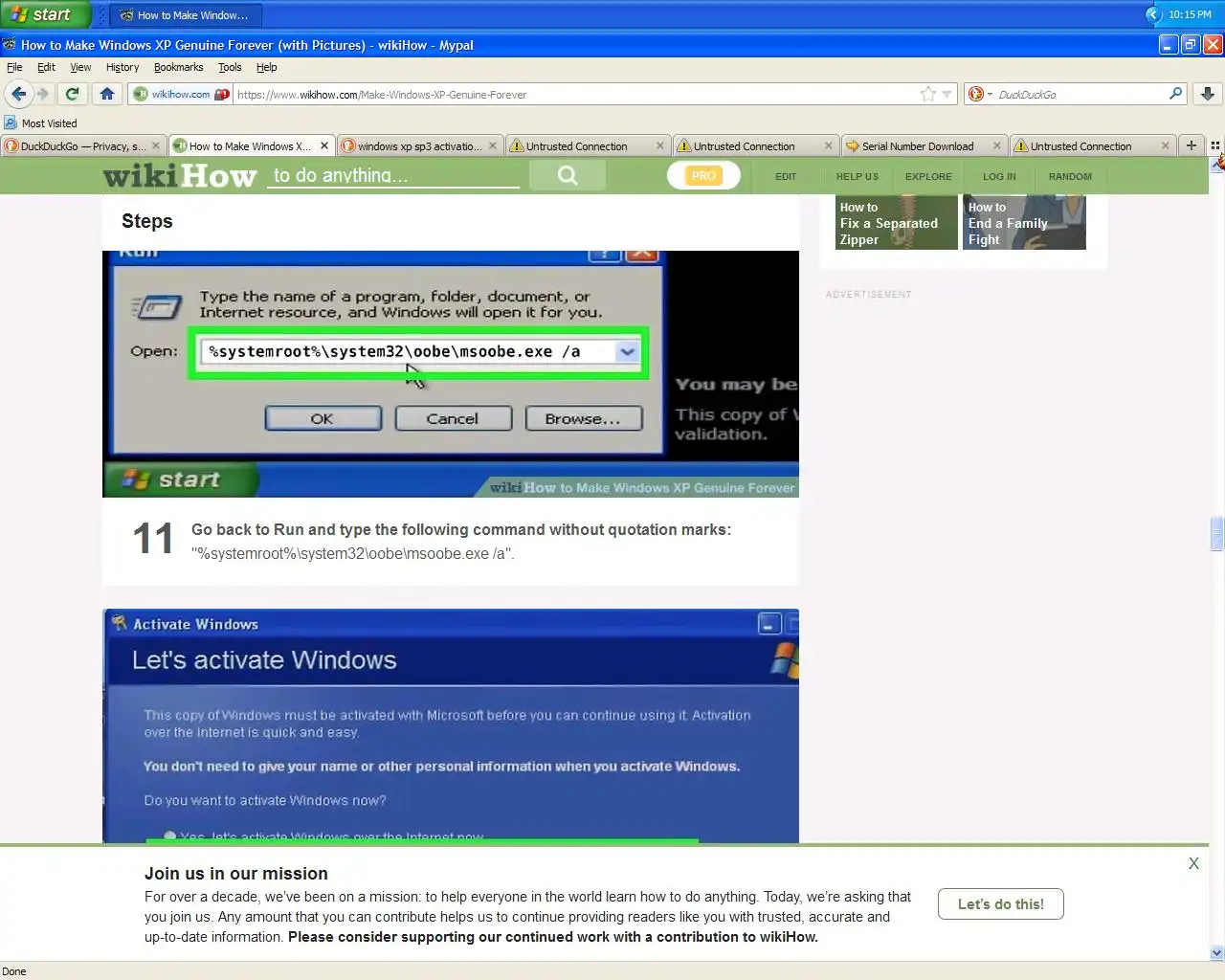This screenshot has height=980, width=1225.
Task: Click the Forward navigation arrow
Action: (42, 94)
